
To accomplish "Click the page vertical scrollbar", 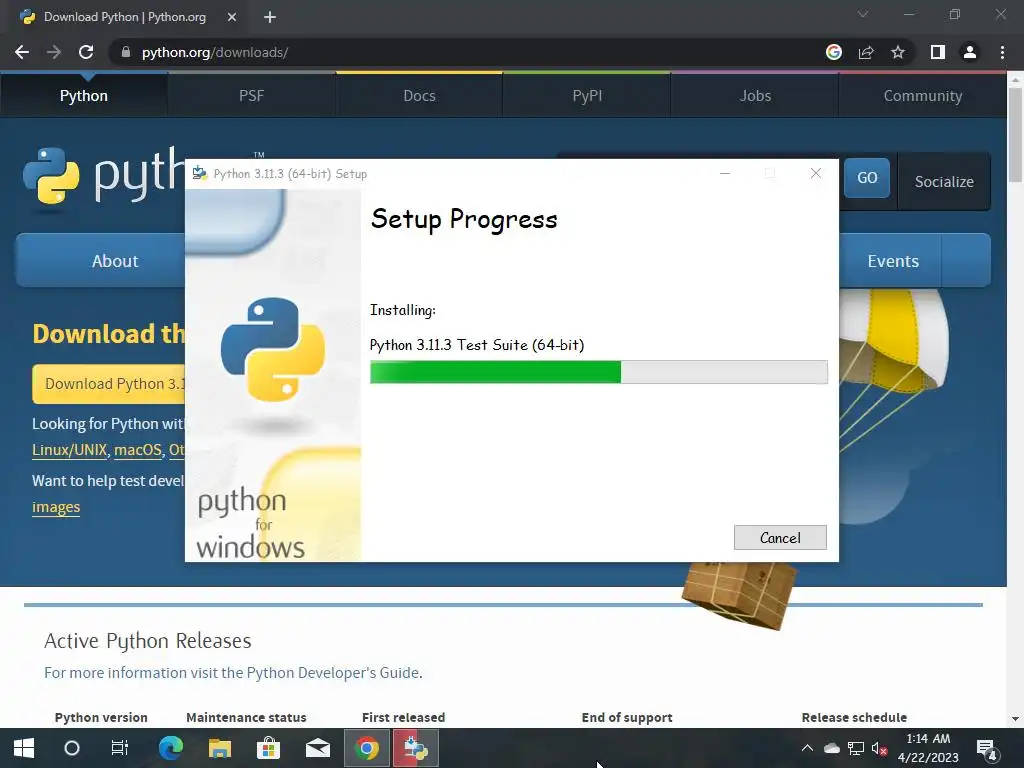I will [x=1015, y=134].
